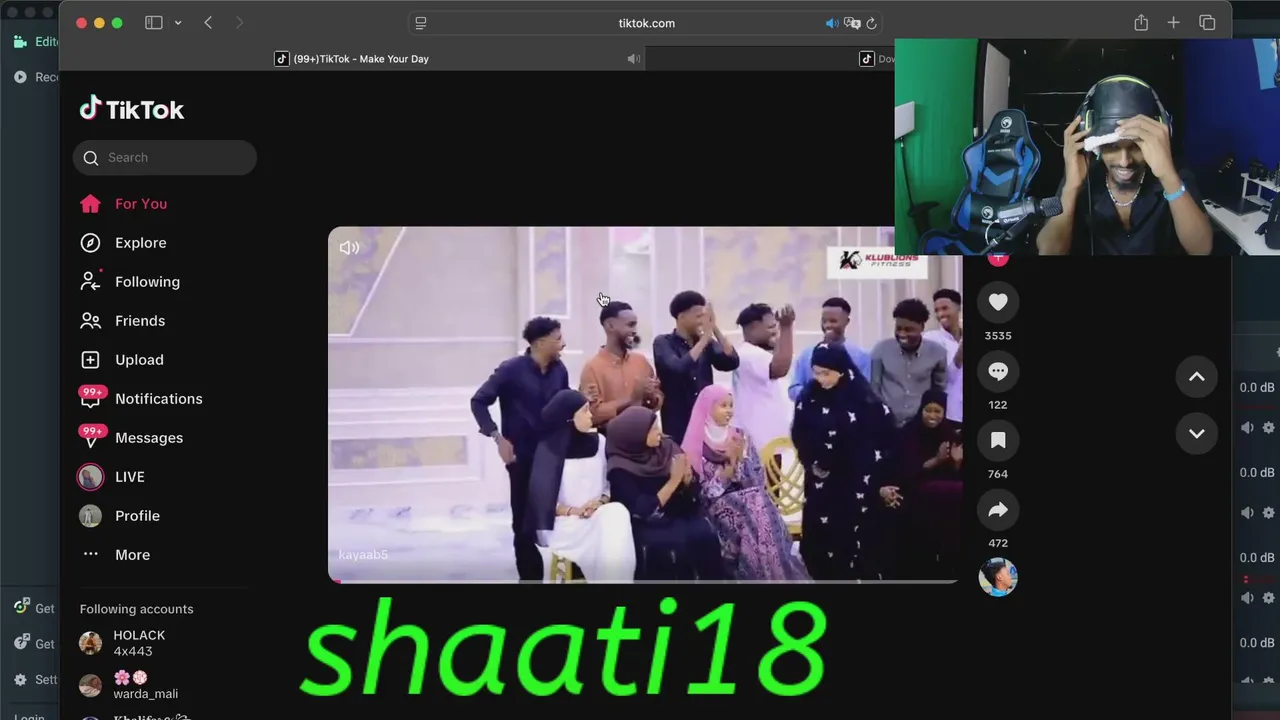1280x720 pixels.
Task: Click Safari share icon
Action: pos(1141,23)
